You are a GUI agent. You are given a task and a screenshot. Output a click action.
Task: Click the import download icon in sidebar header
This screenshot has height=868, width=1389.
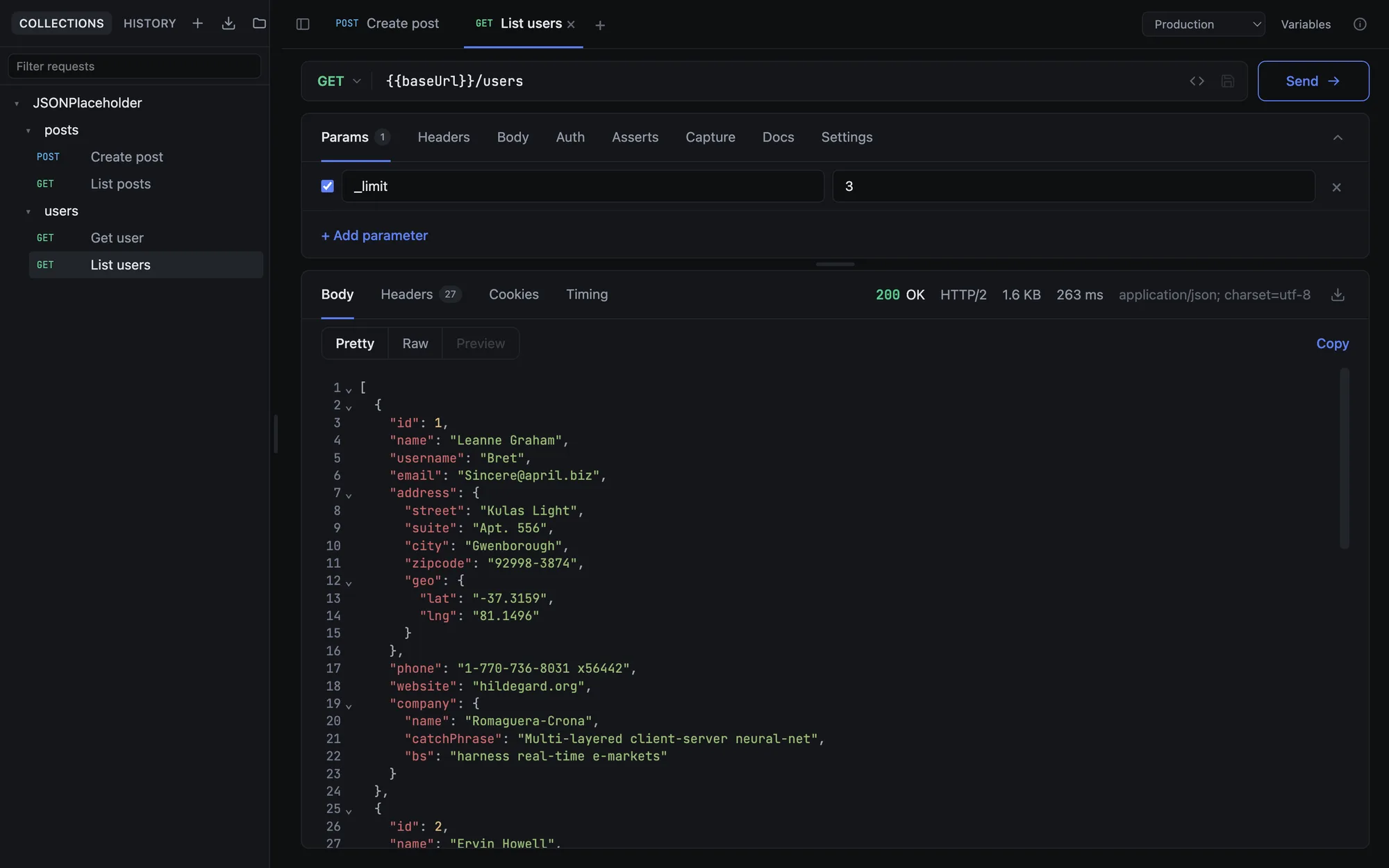(x=228, y=24)
